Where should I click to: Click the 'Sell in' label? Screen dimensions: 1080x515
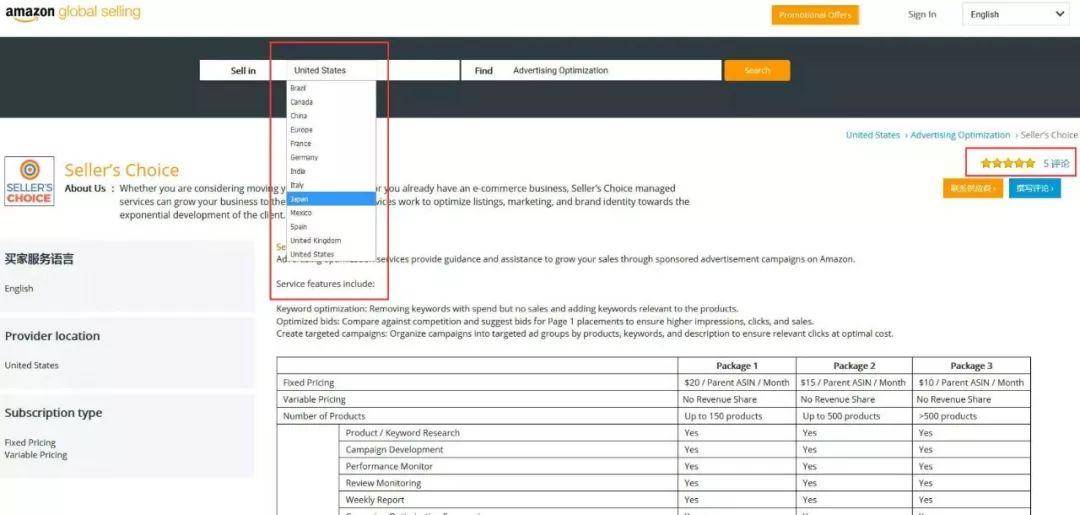point(243,70)
